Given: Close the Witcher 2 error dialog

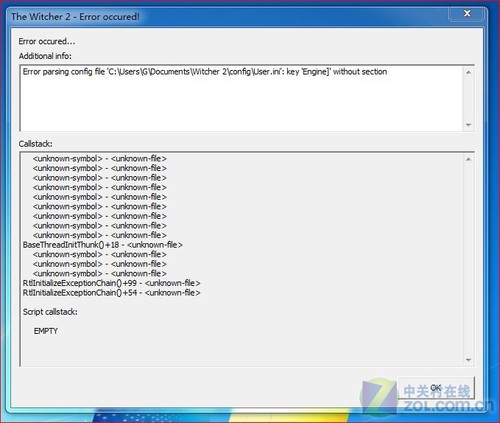Looking at the screenshot, I should pos(467,13).
